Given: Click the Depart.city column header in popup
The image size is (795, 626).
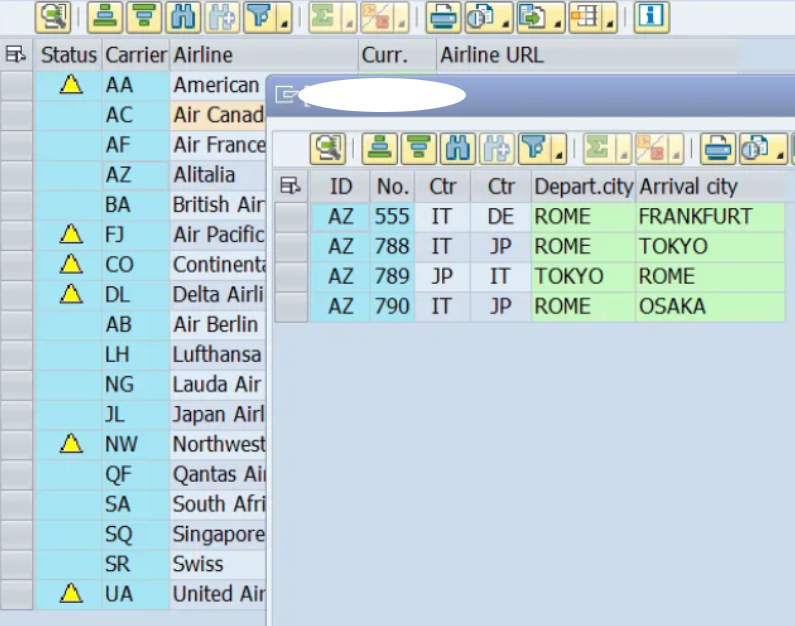Looking at the screenshot, I should click(583, 187).
